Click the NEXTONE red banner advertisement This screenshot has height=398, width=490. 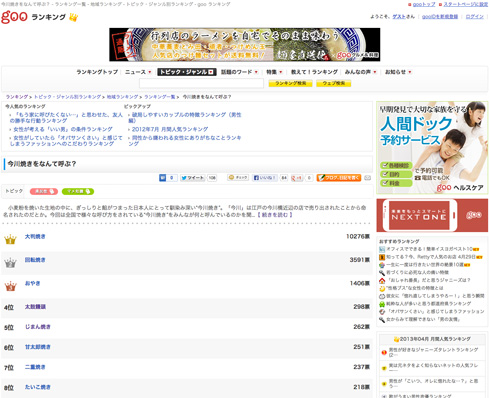[x=432, y=215]
